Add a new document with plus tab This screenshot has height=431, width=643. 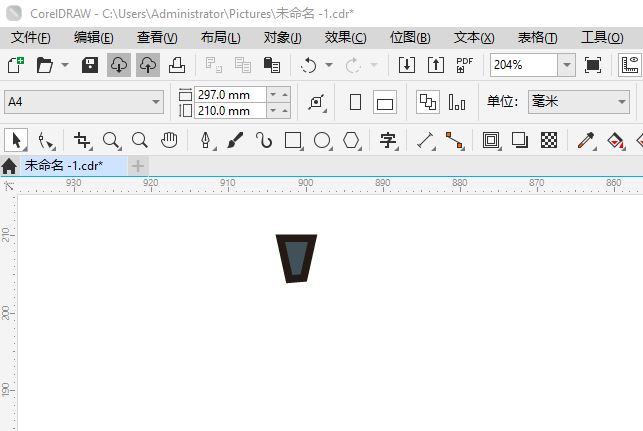pyautogui.click(x=138, y=166)
